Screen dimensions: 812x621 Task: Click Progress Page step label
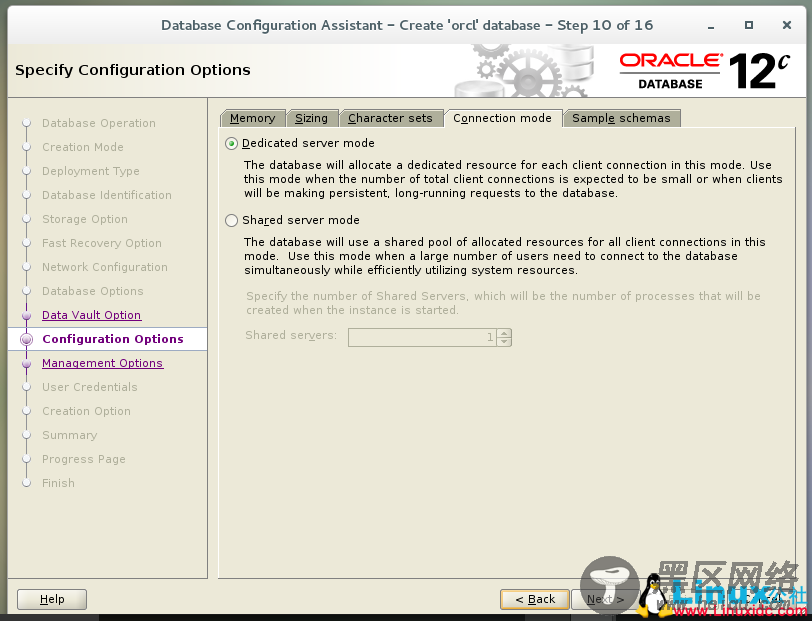[84, 459]
